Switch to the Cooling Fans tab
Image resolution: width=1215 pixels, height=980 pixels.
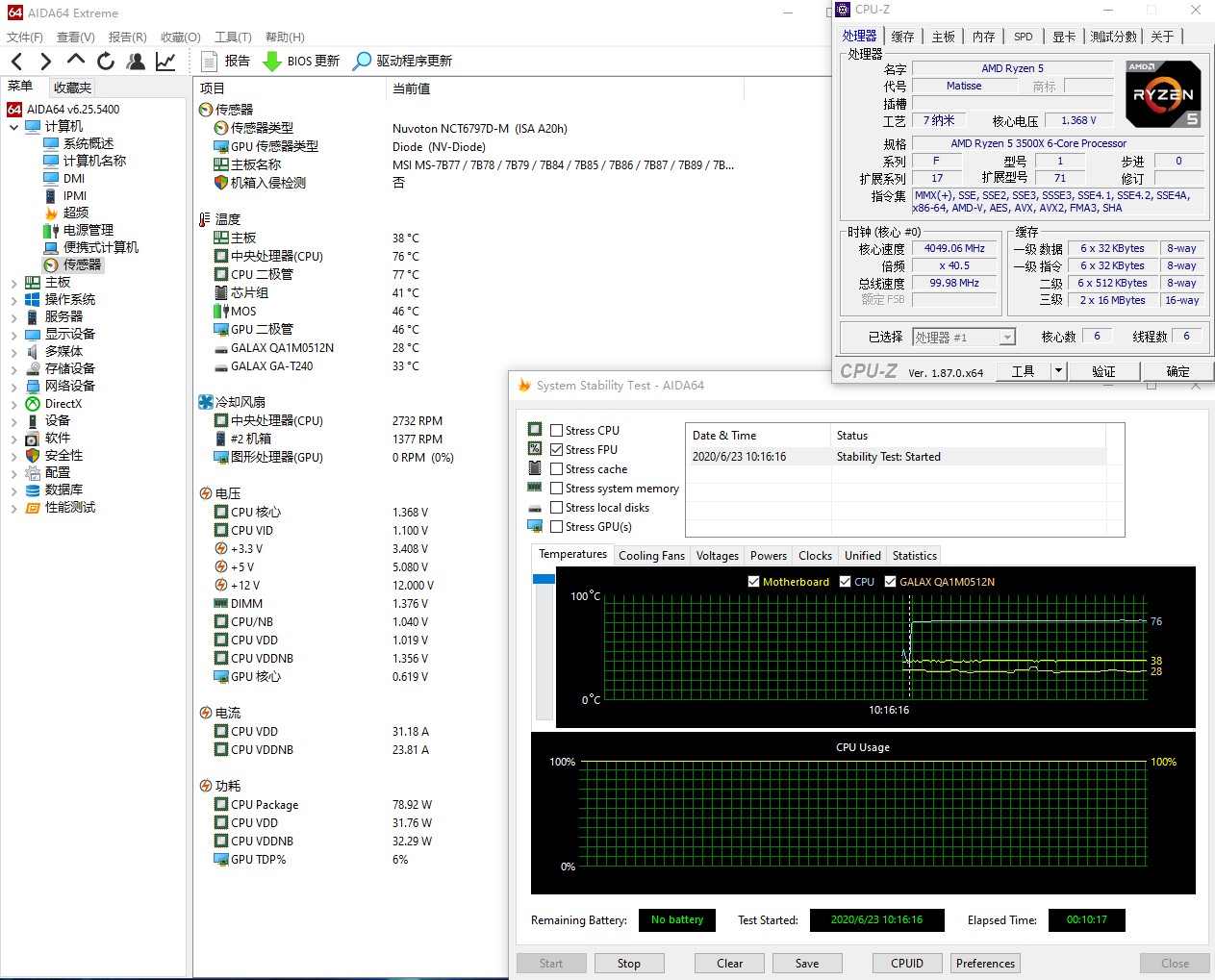(x=651, y=556)
